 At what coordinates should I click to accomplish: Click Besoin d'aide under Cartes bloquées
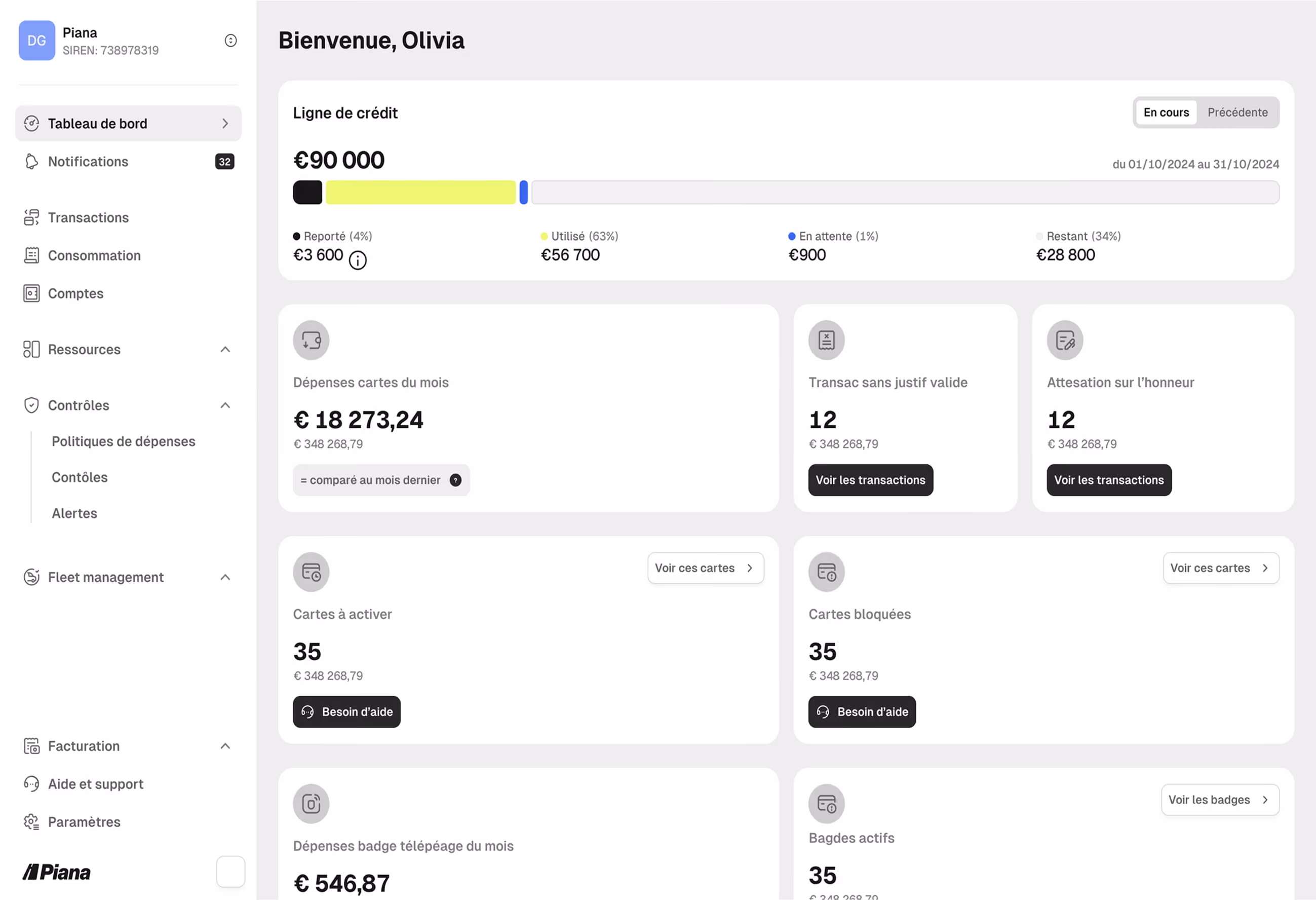point(862,712)
